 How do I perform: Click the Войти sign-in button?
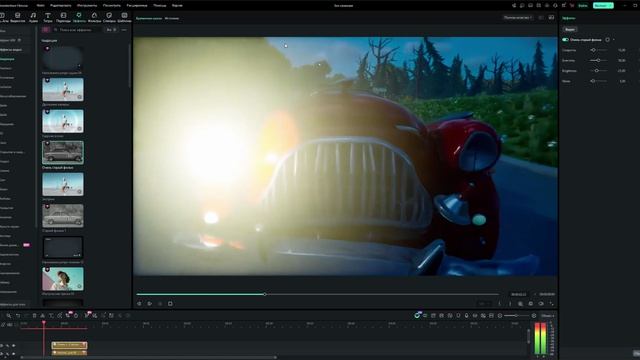click(x=583, y=6)
